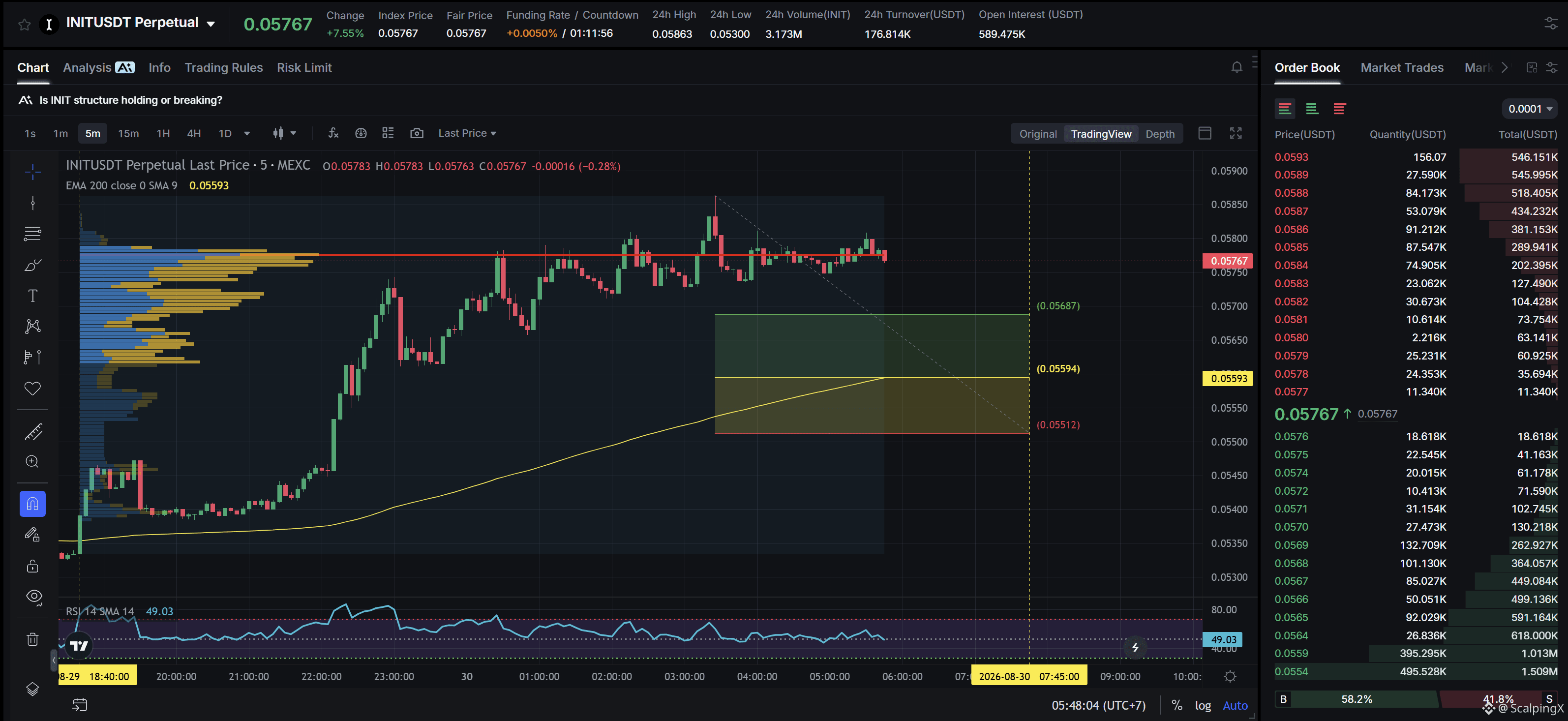
Task: Open order book settings sliders icon
Action: point(1552,67)
